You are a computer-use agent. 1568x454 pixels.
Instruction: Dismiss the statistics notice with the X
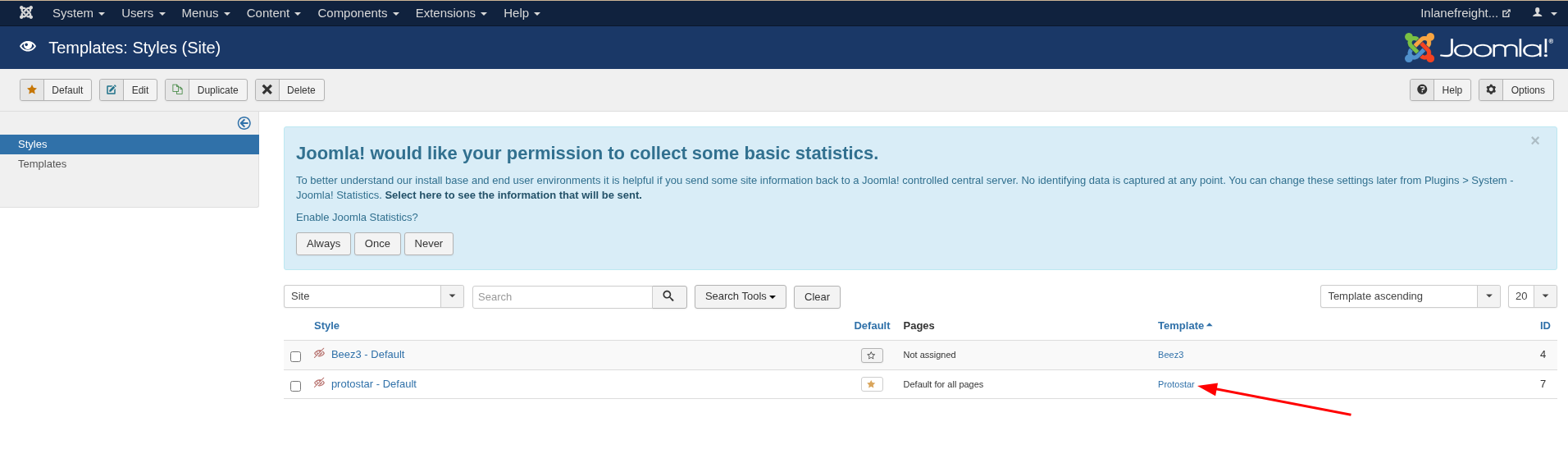pos(1535,141)
